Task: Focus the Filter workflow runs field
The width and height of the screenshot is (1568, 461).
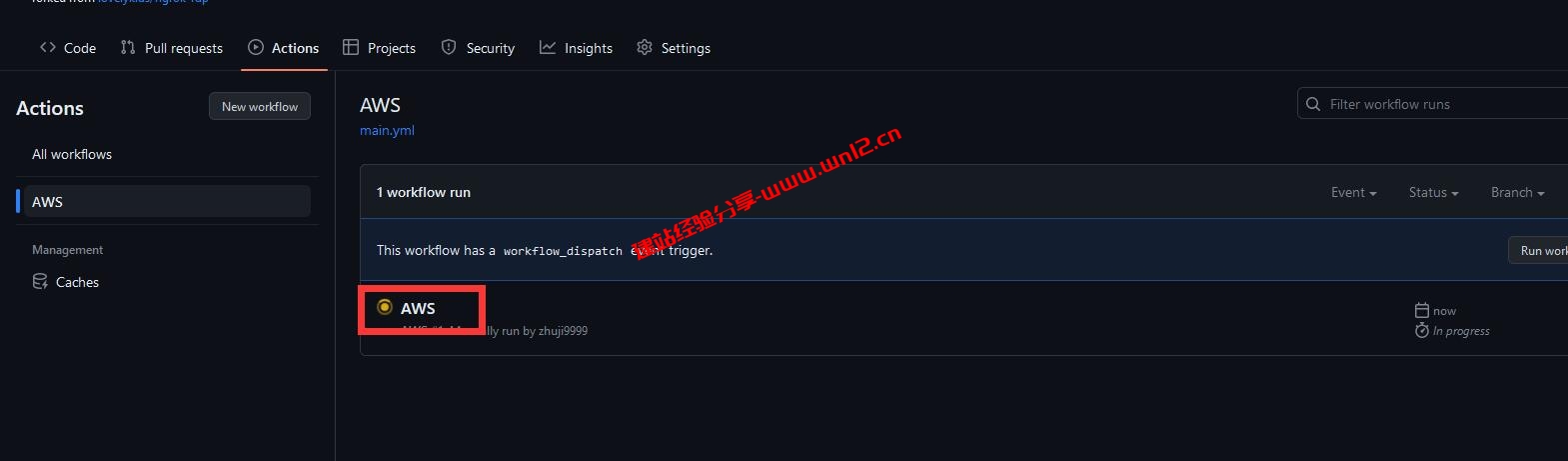Action: 1432,104
